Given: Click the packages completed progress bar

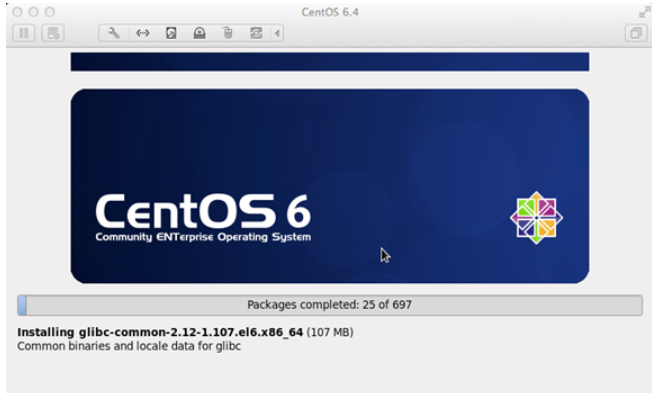Looking at the screenshot, I should pos(330,305).
